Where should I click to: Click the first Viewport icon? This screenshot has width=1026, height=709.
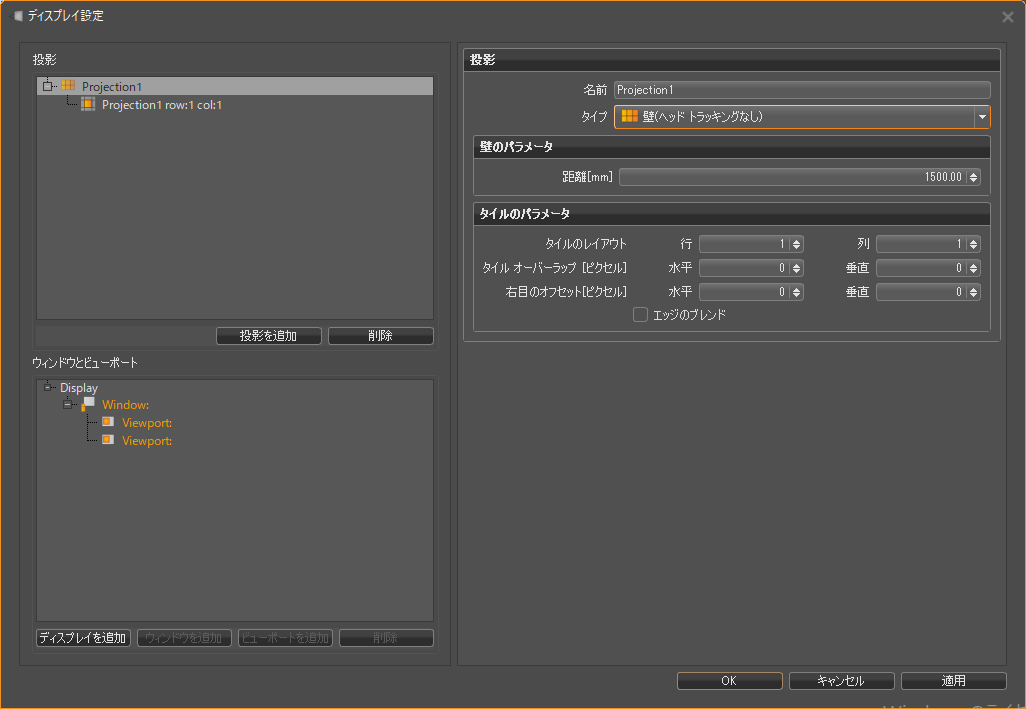point(108,422)
